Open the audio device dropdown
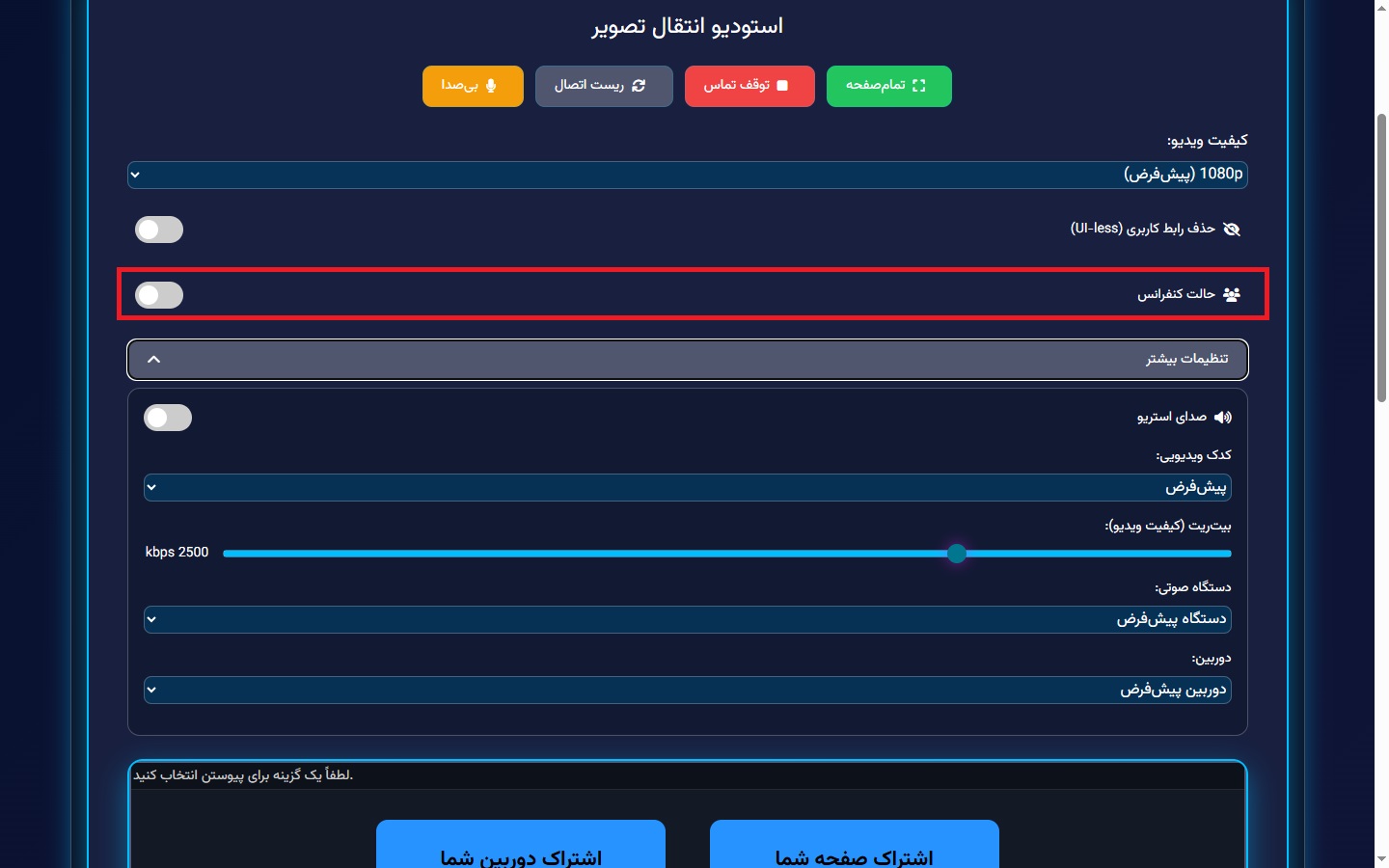The width and height of the screenshot is (1389, 868). click(687, 619)
